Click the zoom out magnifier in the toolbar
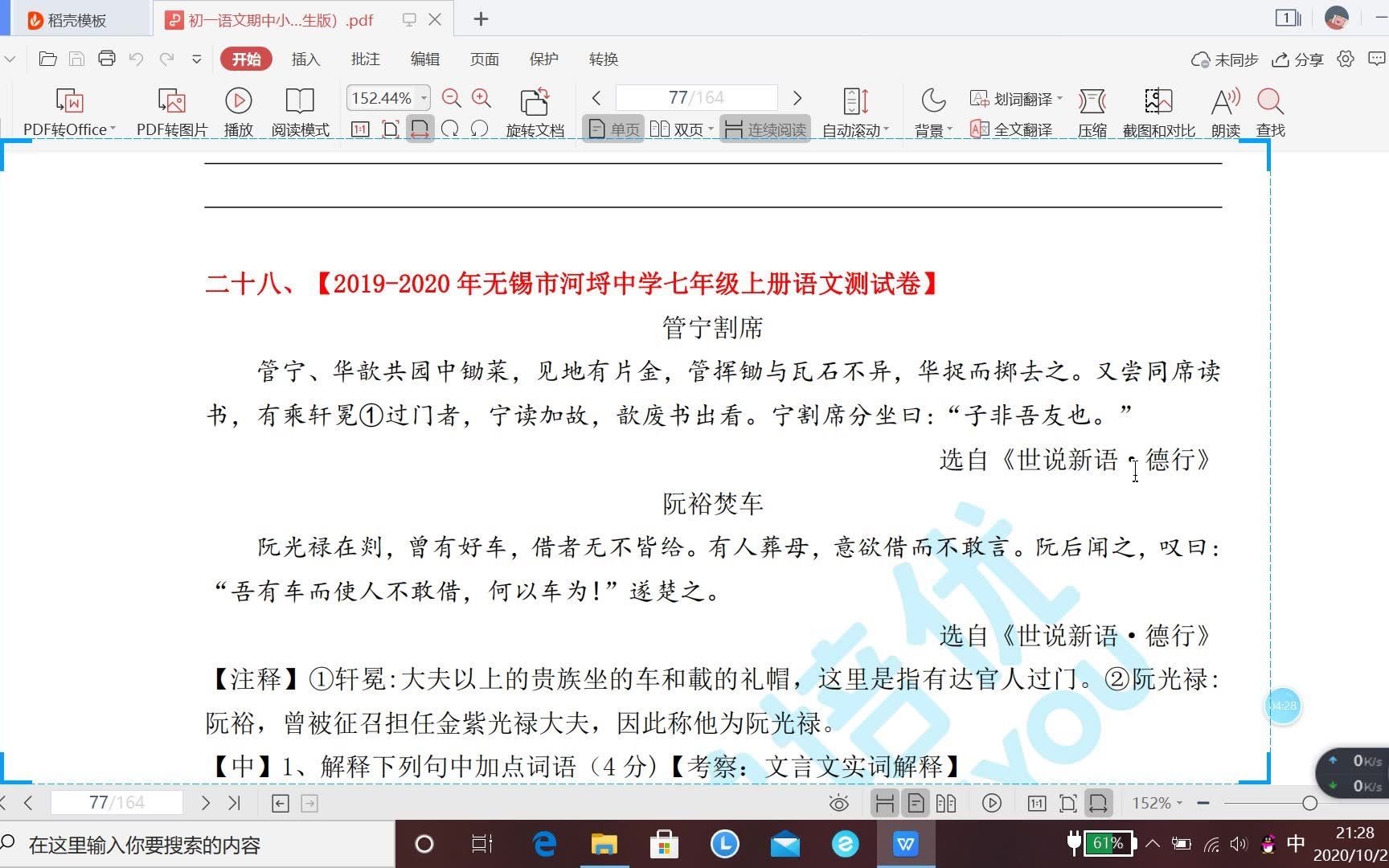The width and height of the screenshot is (1389, 868). (452, 98)
